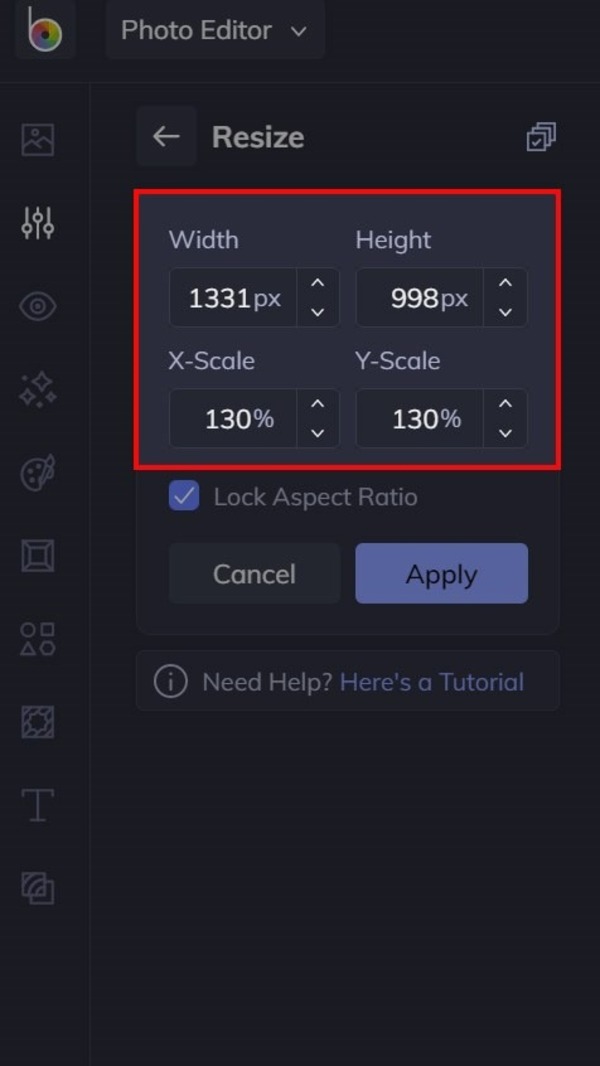Open the Text tool sidebar icon
Viewport: 600px width, 1066px height.
click(38, 805)
